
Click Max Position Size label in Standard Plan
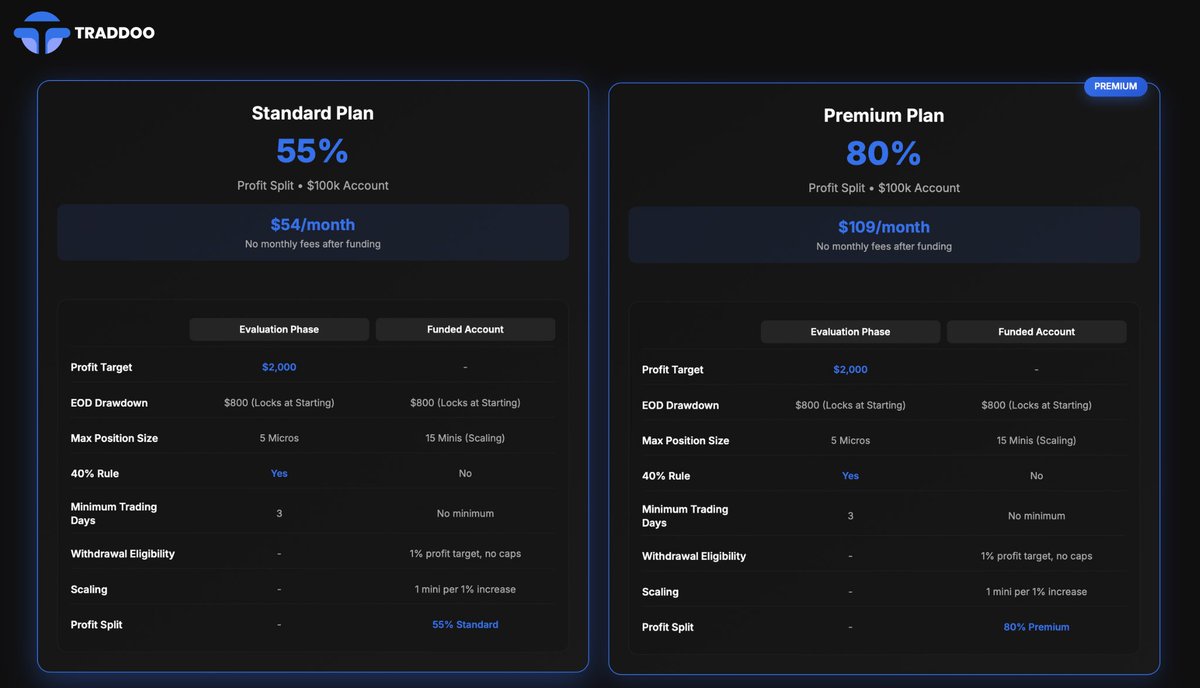click(x=114, y=438)
